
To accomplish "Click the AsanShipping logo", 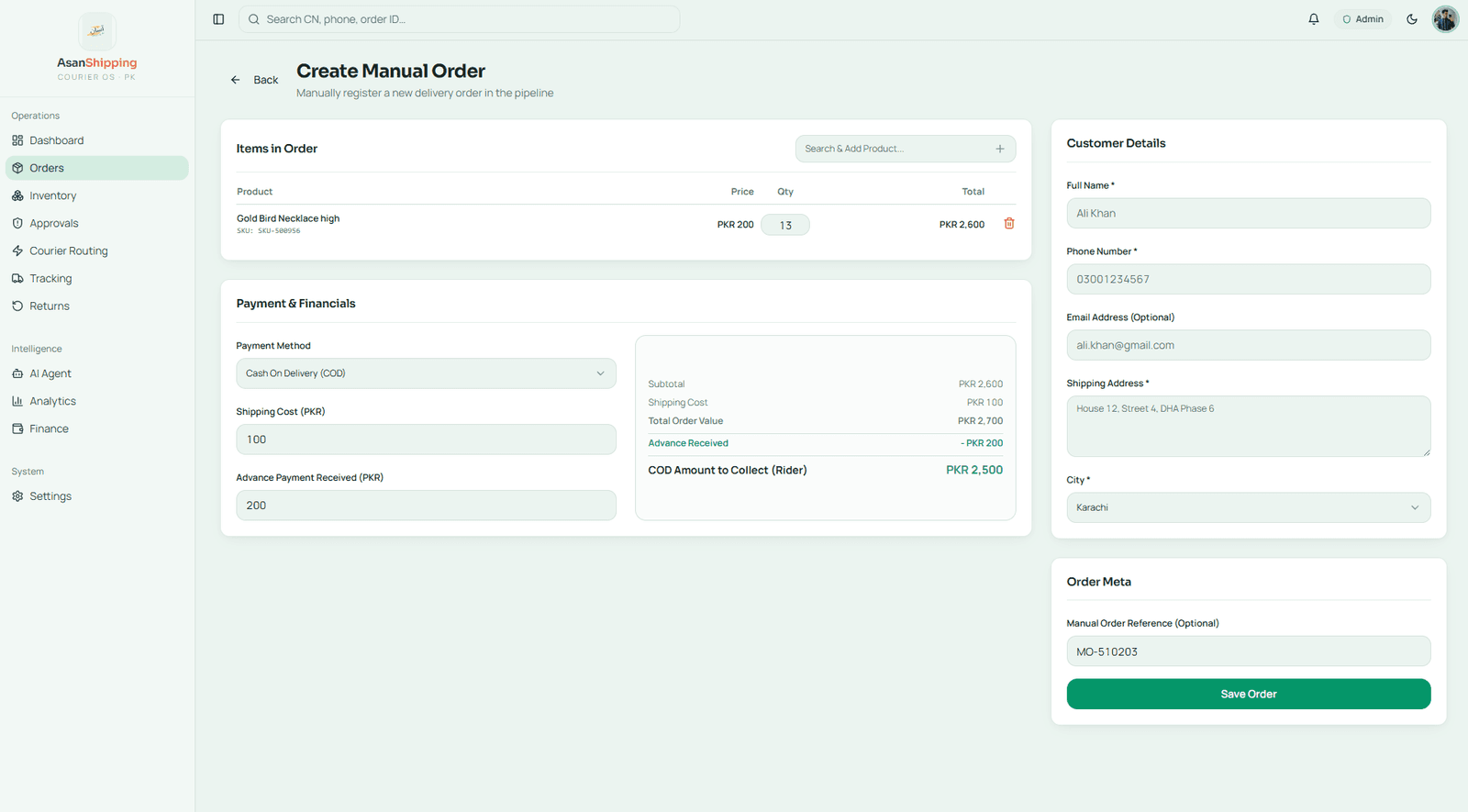I will pyautogui.click(x=97, y=31).
